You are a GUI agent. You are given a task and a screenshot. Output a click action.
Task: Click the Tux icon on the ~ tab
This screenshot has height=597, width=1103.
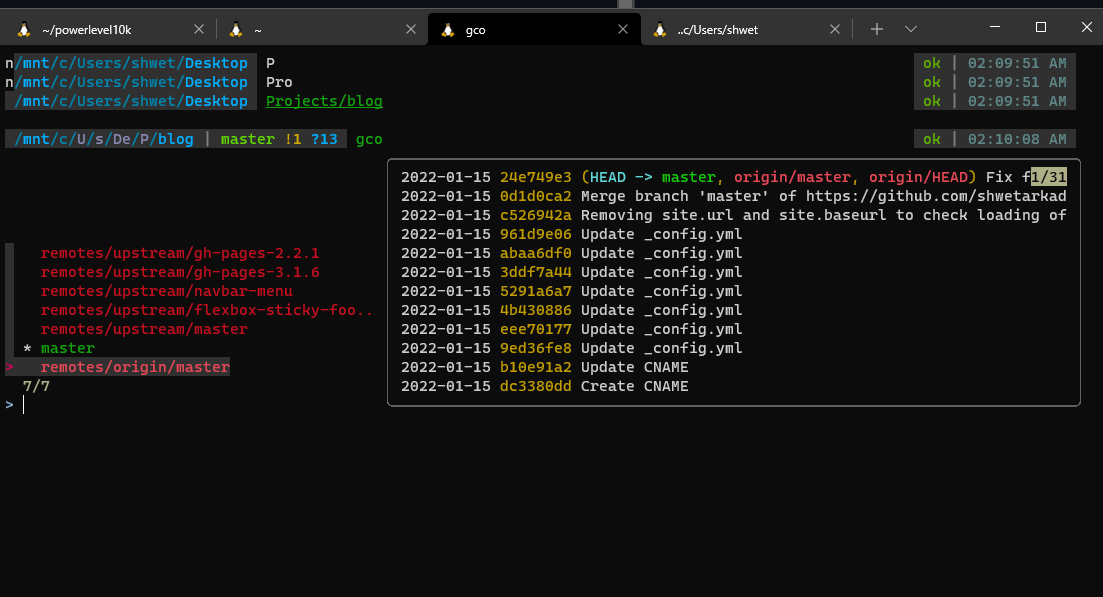(236, 29)
